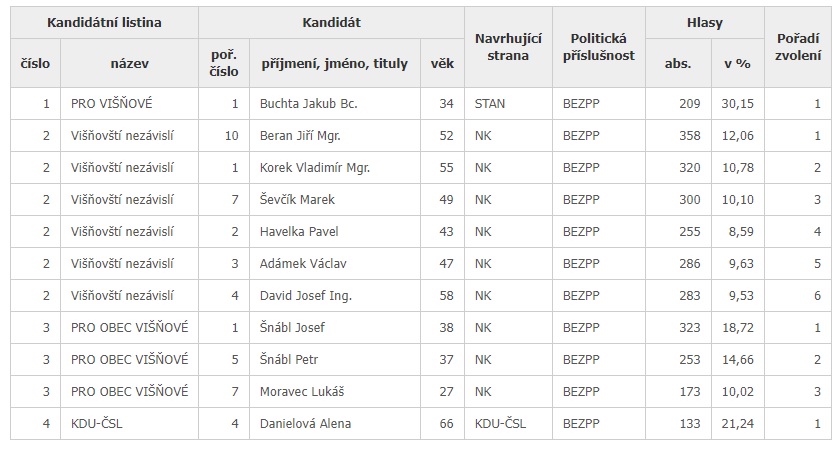Click the Hlasy column header

pos(705,22)
